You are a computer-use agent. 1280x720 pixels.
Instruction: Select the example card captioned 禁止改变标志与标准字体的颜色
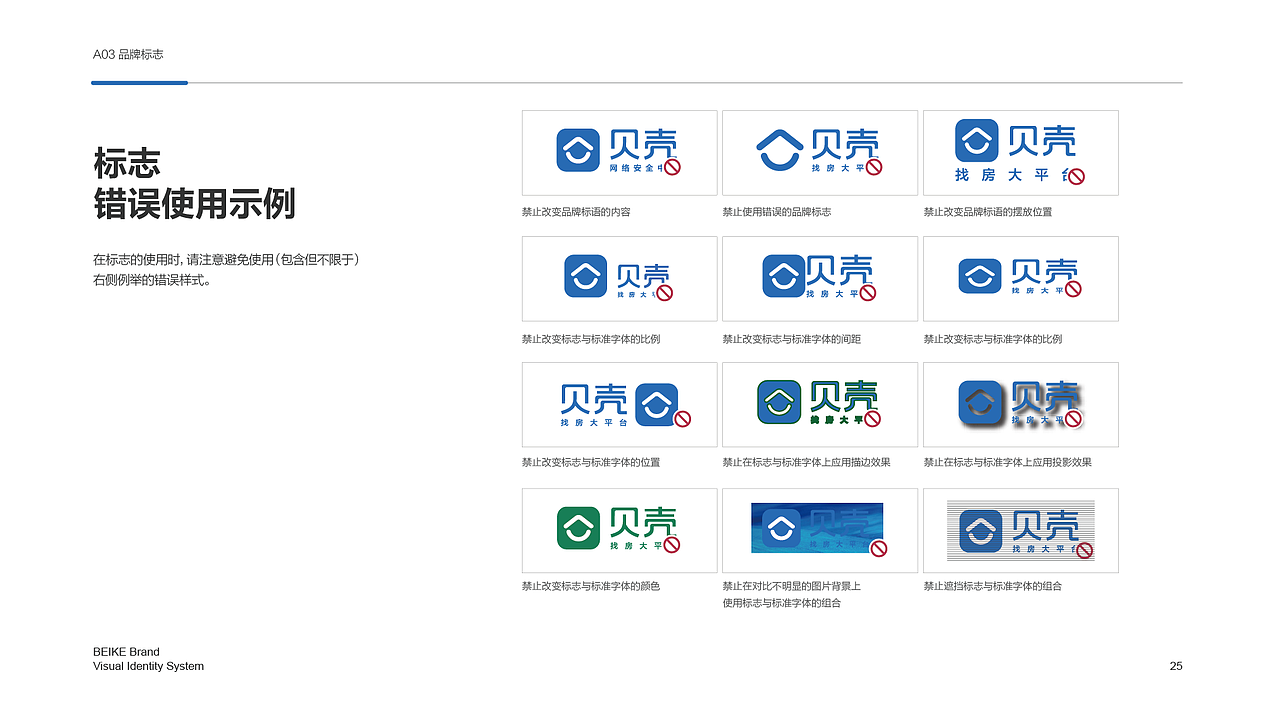tap(620, 531)
